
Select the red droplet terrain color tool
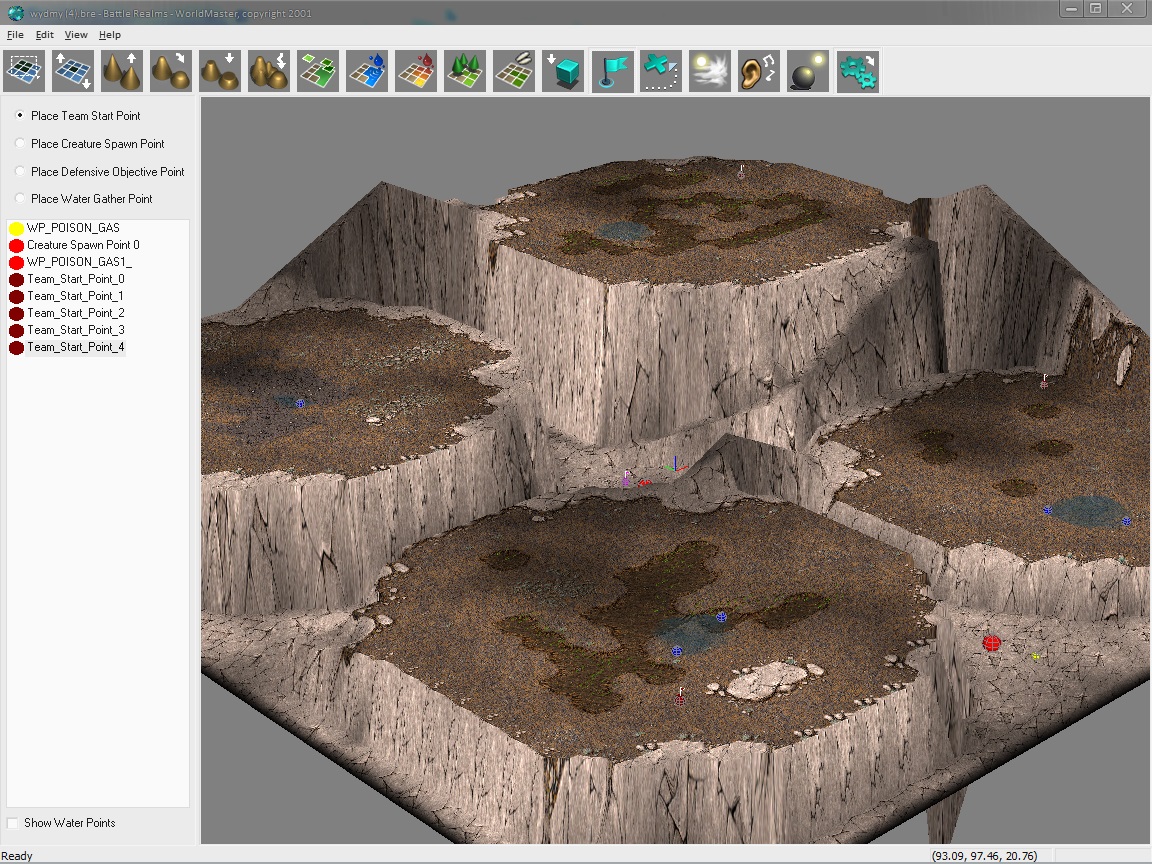(417, 71)
